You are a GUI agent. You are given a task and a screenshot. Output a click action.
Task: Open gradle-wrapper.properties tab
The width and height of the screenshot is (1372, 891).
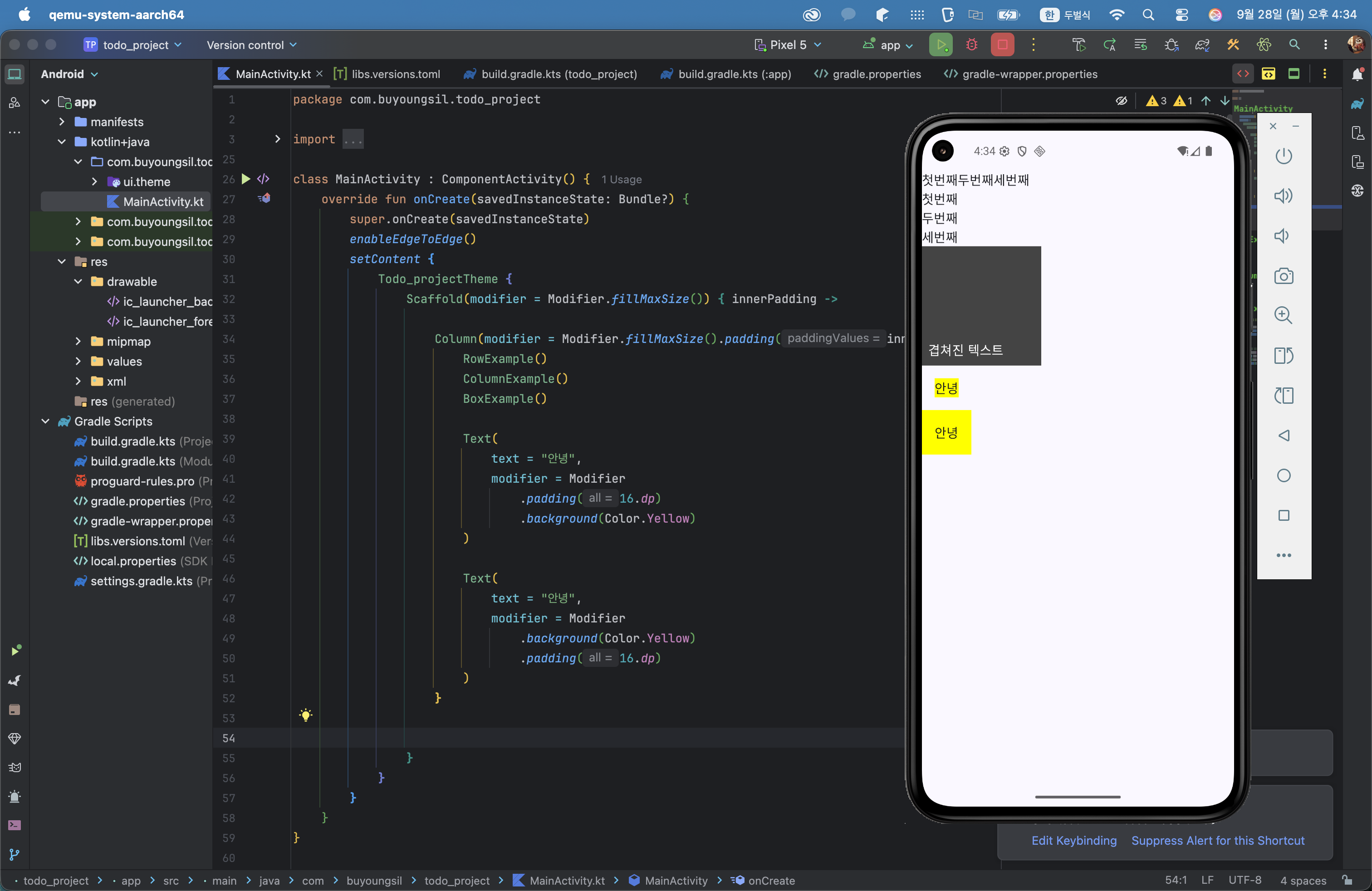point(1020,74)
